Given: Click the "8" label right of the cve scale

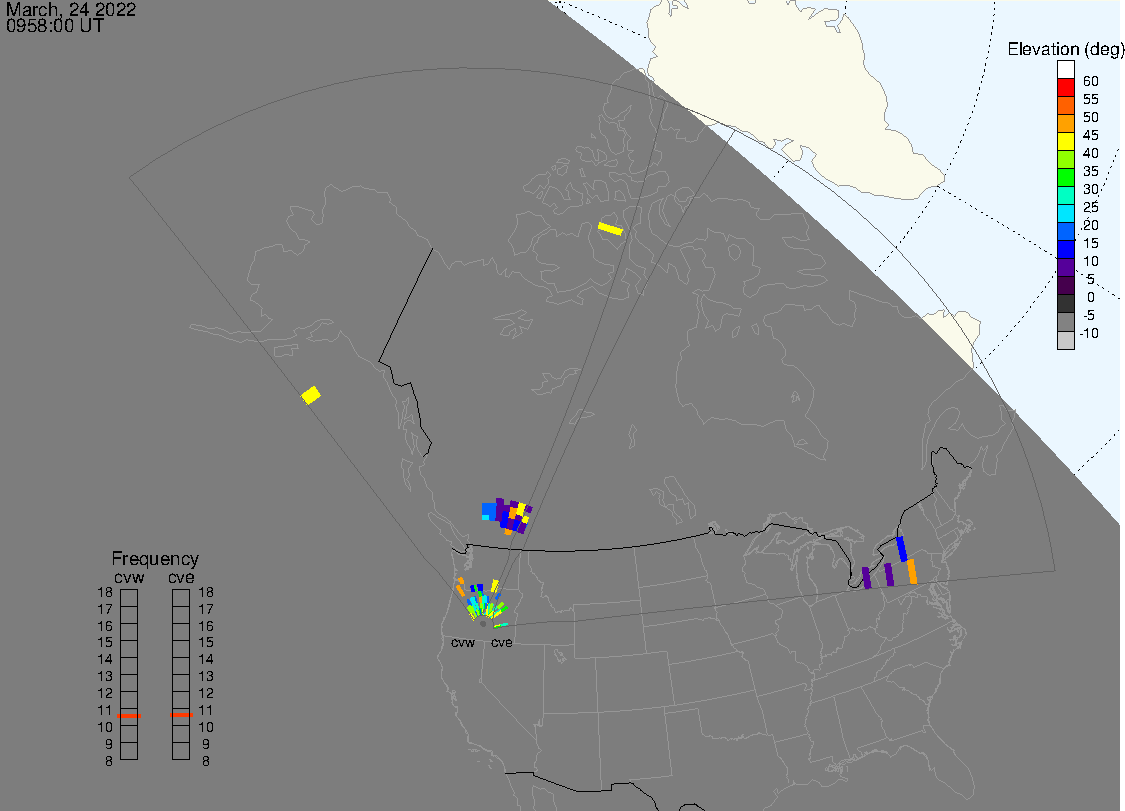Looking at the screenshot, I should click(x=206, y=761).
